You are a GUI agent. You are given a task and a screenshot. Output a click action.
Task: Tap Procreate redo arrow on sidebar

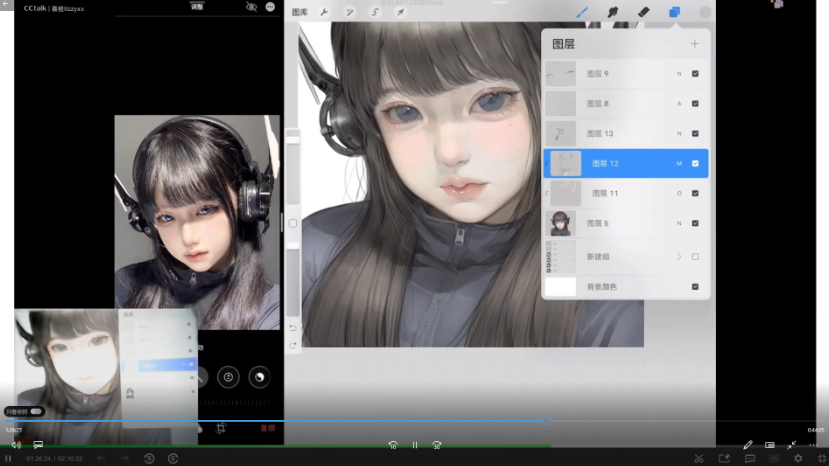point(293,345)
